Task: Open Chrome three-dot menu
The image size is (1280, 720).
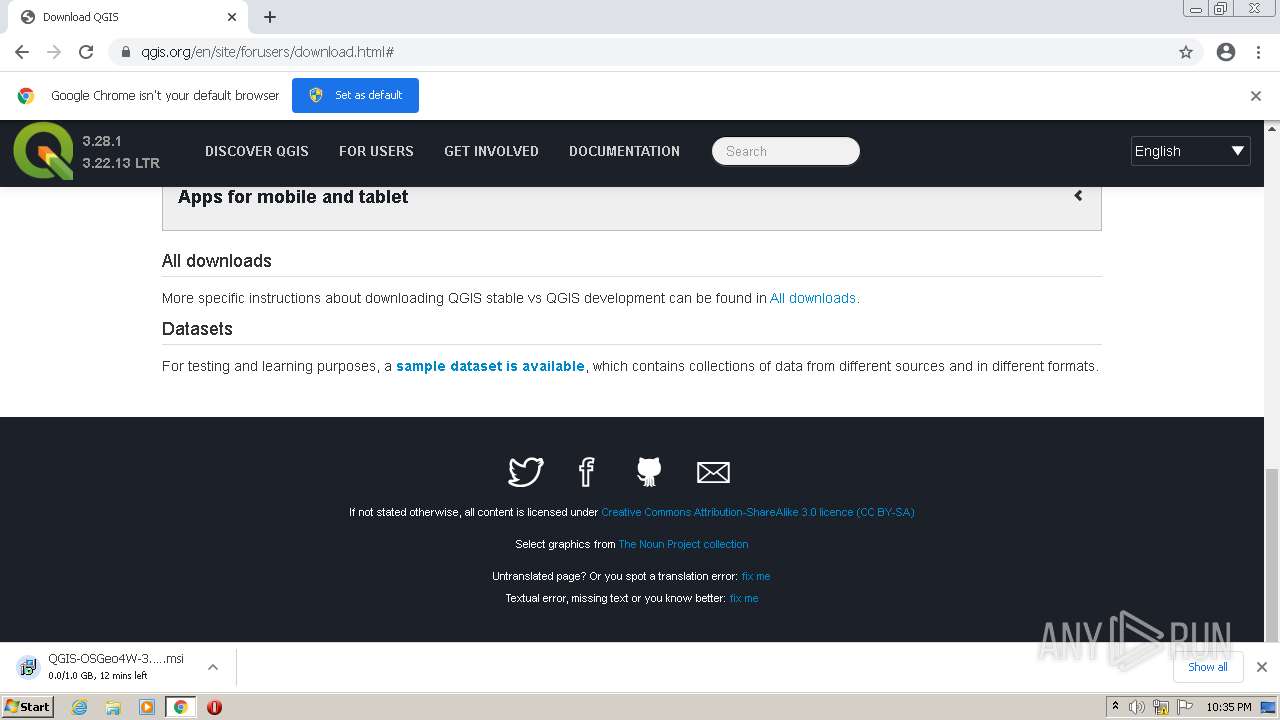Action: pyautogui.click(x=1258, y=52)
